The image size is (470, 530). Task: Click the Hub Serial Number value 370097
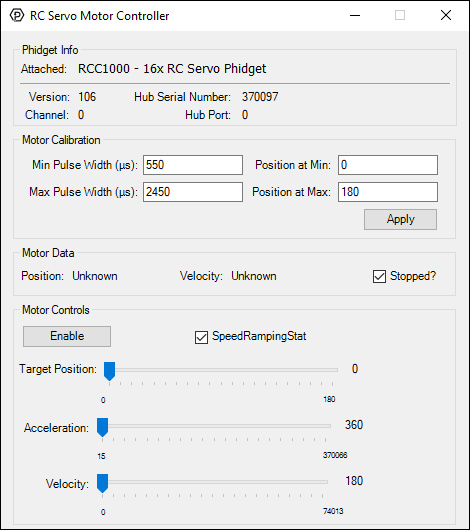[x=260, y=97]
